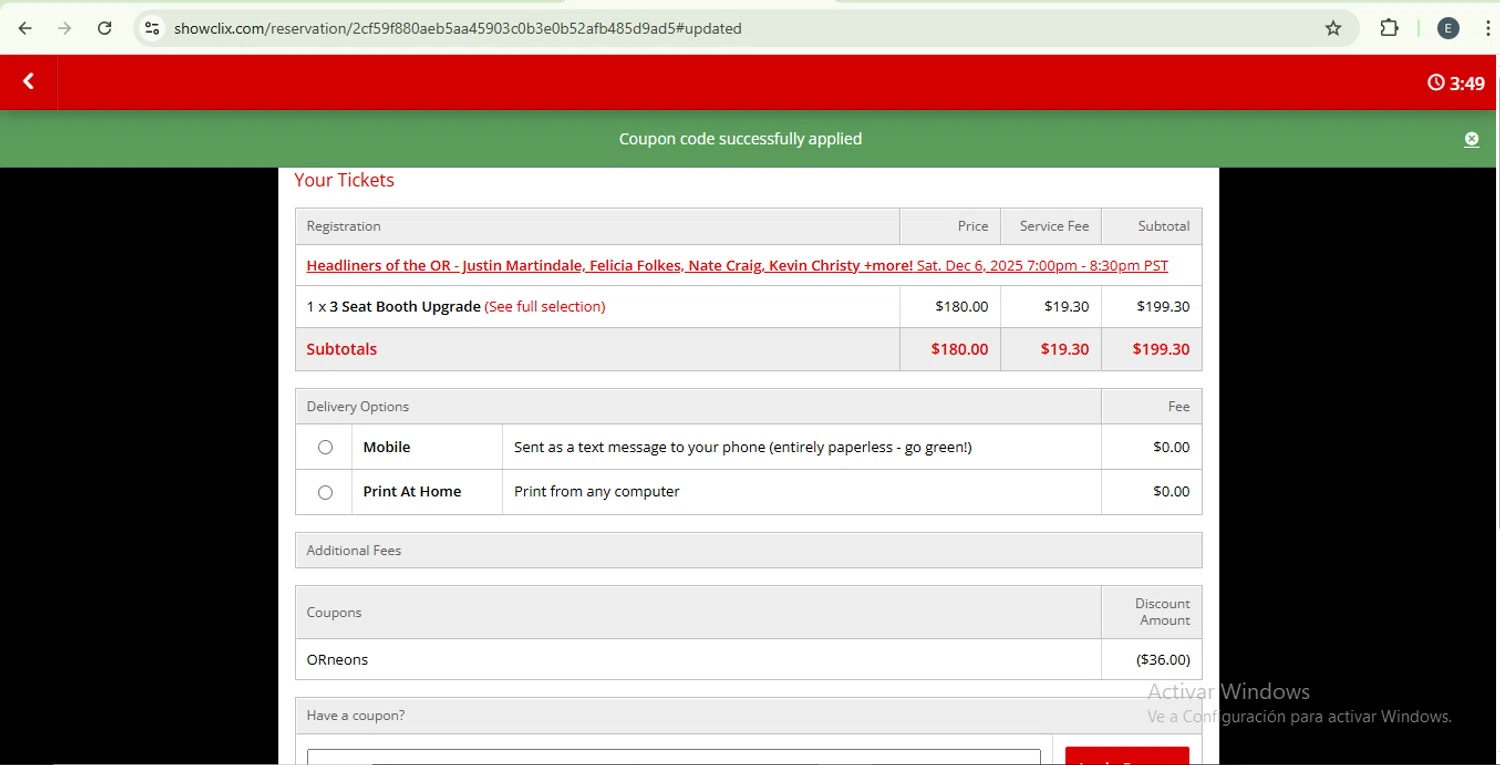Click the Additional Fees header
Screen dimensions: 1500x765
353,551
